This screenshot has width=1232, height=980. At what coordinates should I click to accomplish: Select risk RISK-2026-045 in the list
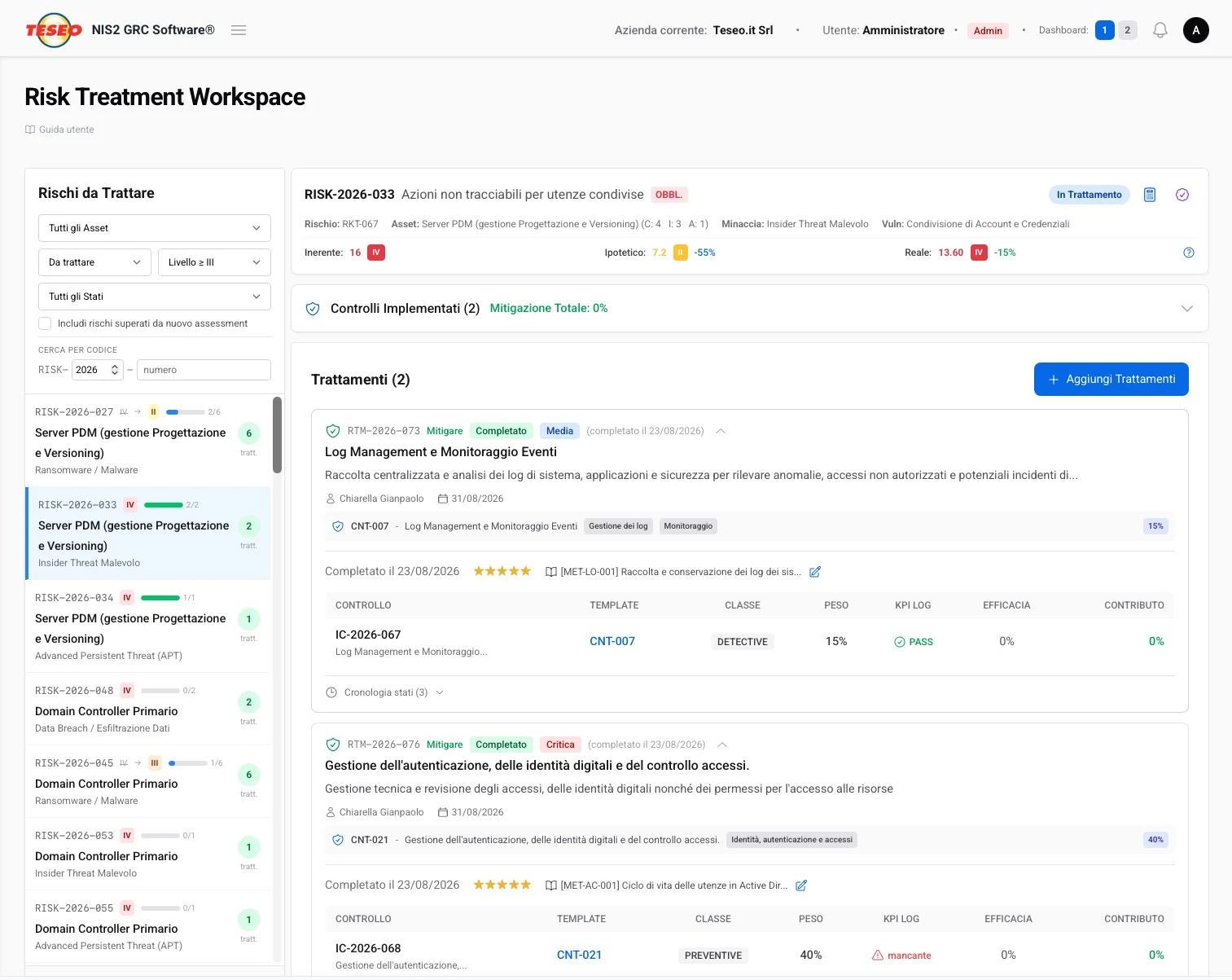(148, 781)
